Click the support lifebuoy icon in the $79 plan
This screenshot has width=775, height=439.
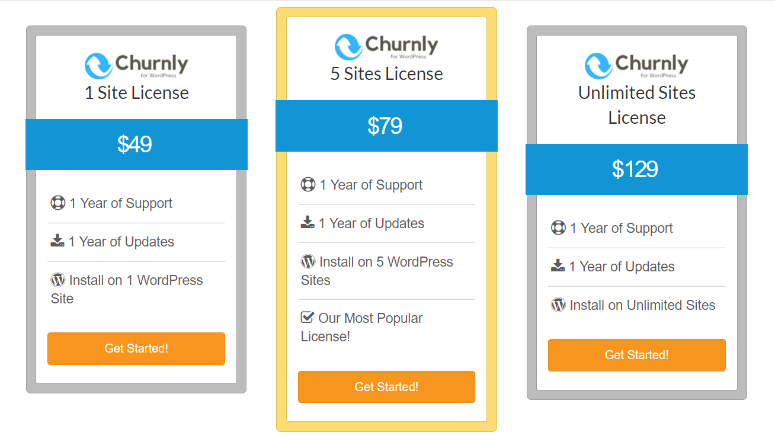(308, 184)
